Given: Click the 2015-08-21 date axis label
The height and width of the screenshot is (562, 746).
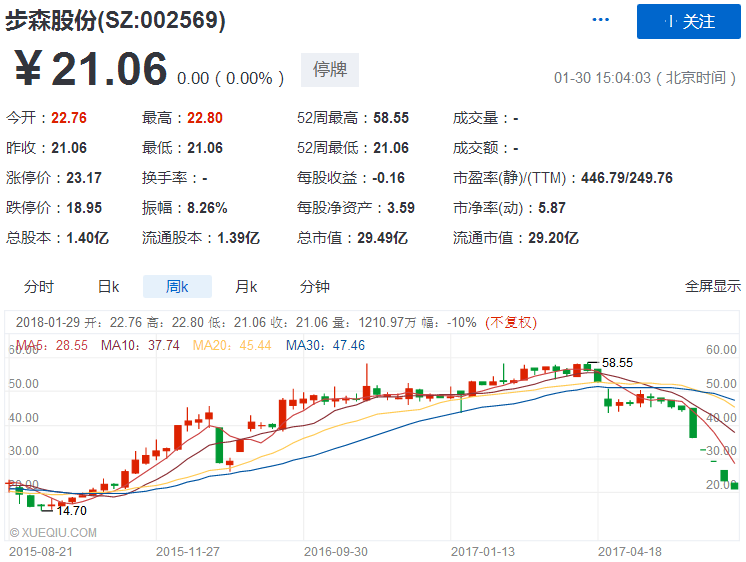Looking at the screenshot, I should pos(41,552).
